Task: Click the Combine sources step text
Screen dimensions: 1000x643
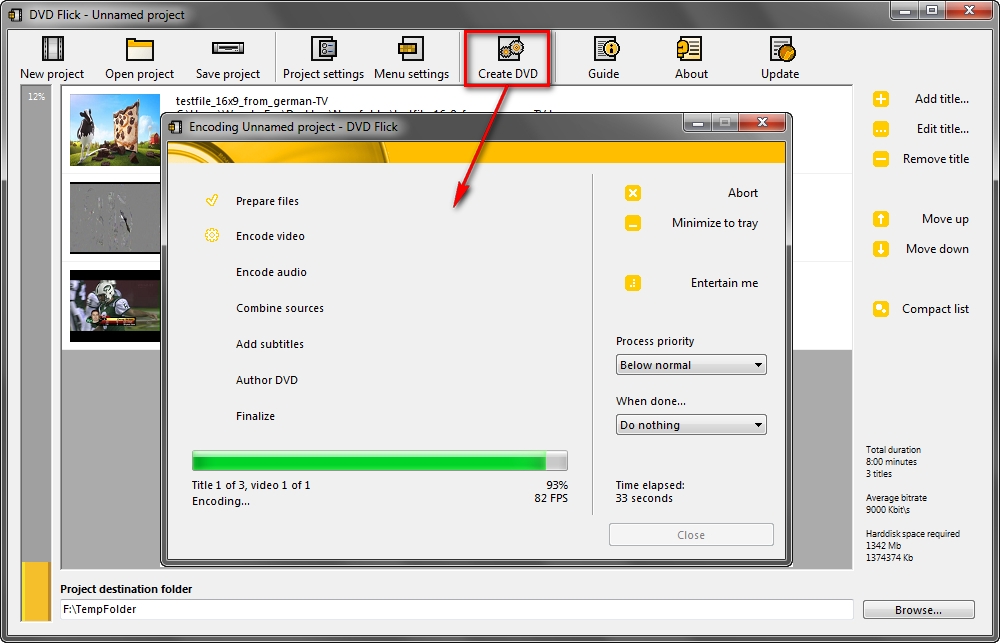Action: (280, 308)
